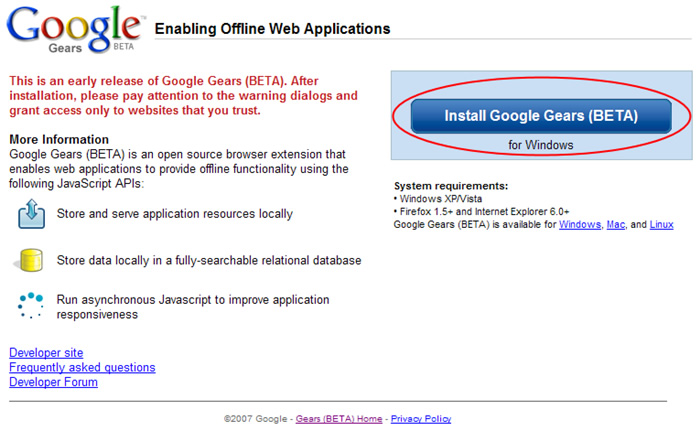Click the 'for Windows' caption under install button
700x430 pixels.
point(541,145)
